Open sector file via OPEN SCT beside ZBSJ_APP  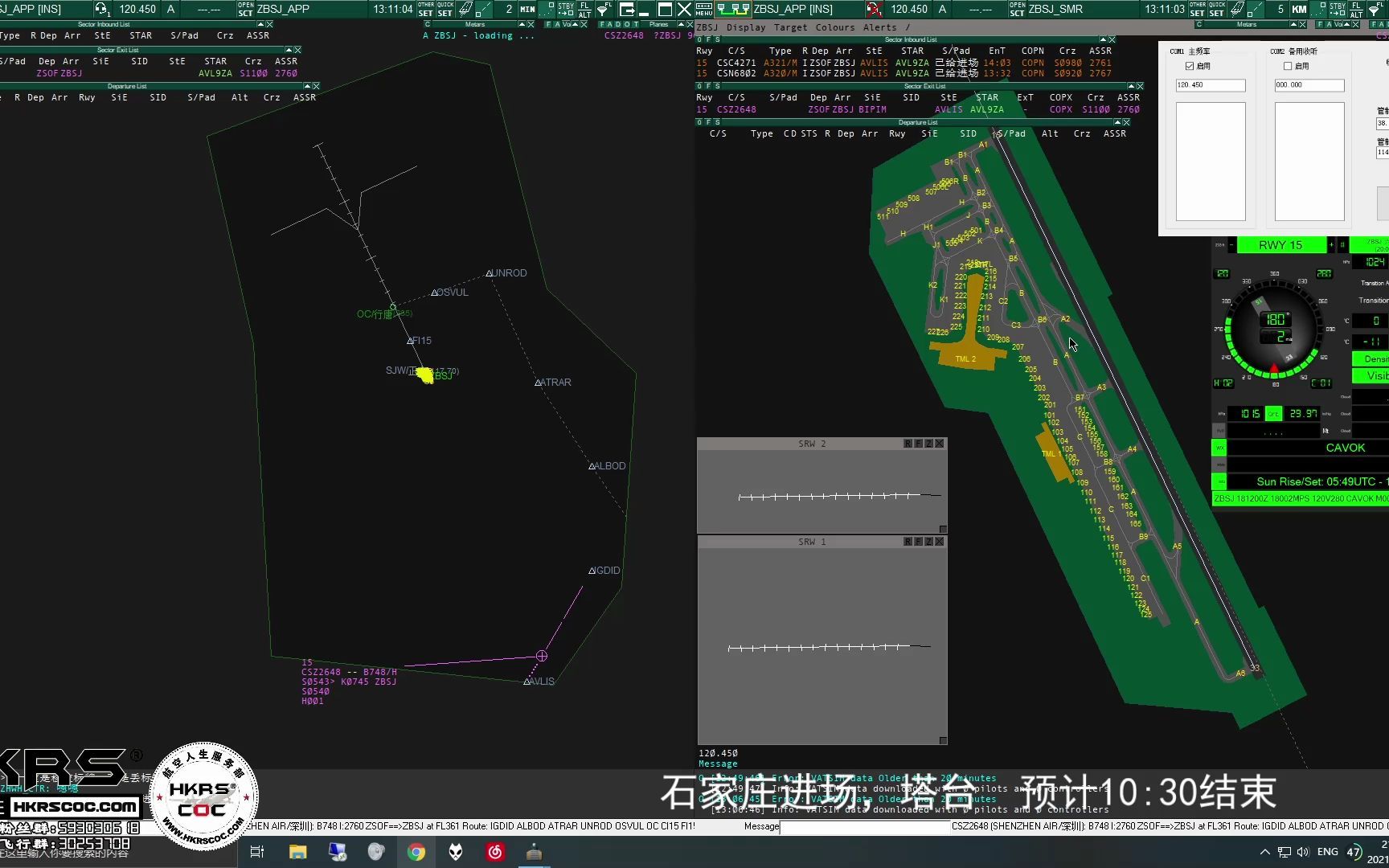tap(245, 9)
